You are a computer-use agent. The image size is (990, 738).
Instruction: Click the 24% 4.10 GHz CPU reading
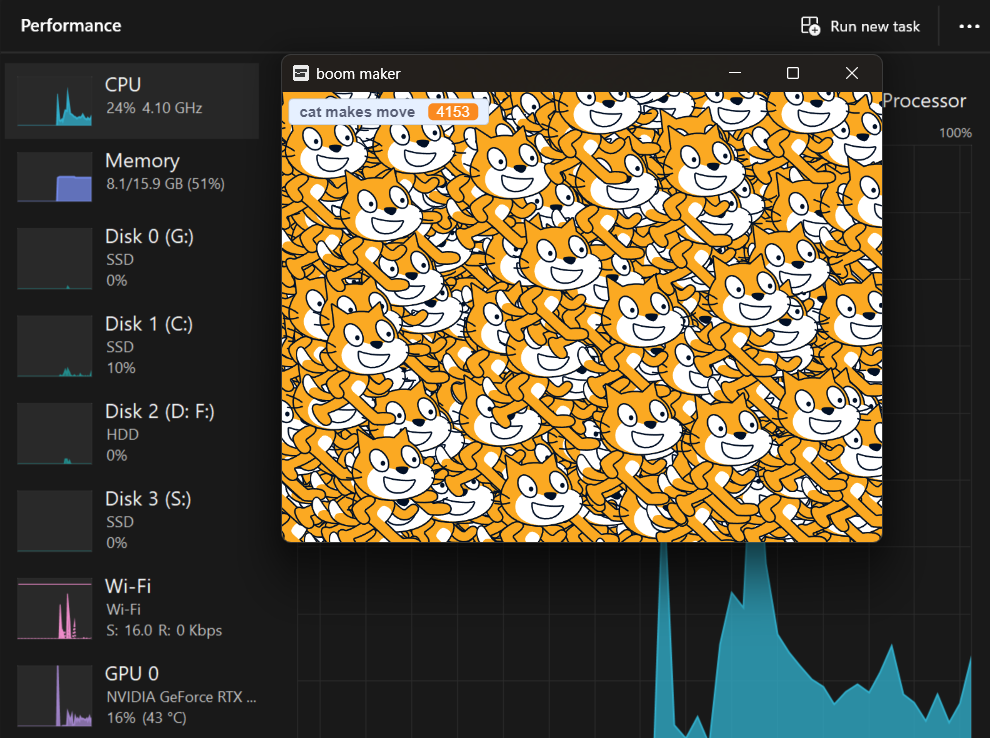pyautogui.click(x=154, y=108)
